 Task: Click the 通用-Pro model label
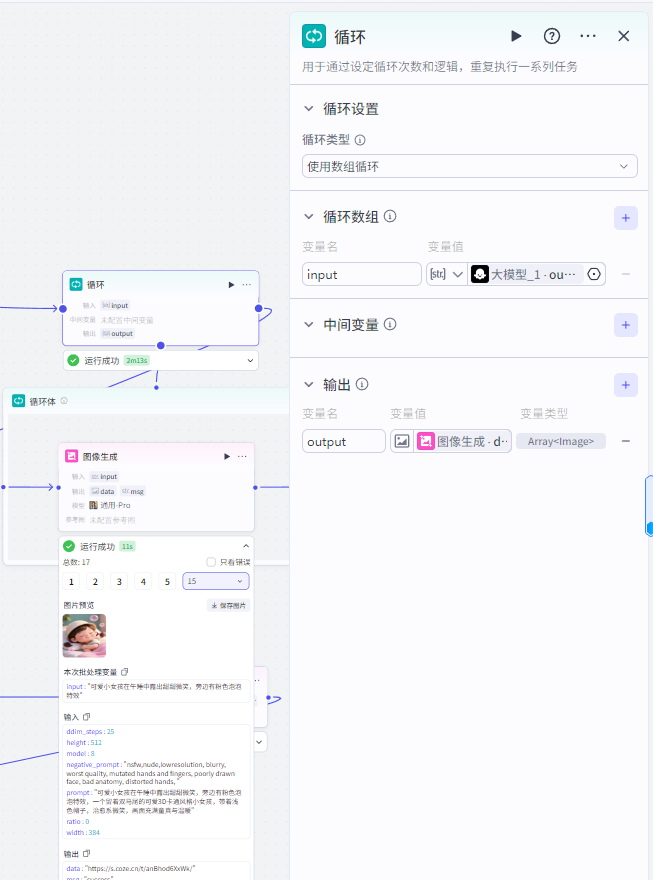pyautogui.click(x=115, y=505)
